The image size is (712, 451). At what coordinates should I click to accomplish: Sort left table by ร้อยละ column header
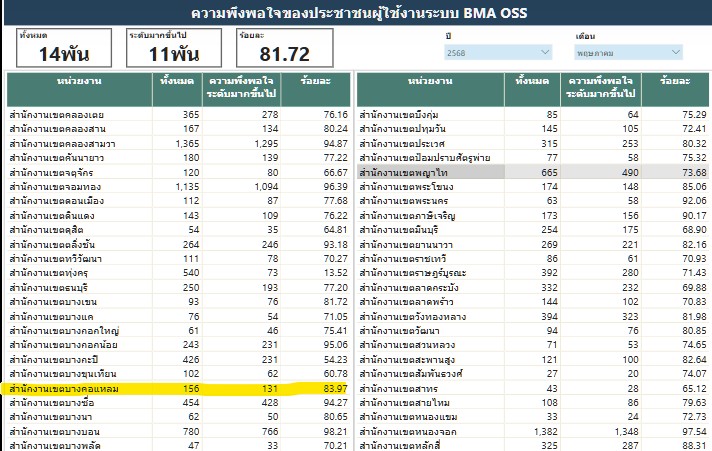[x=316, y=89]
